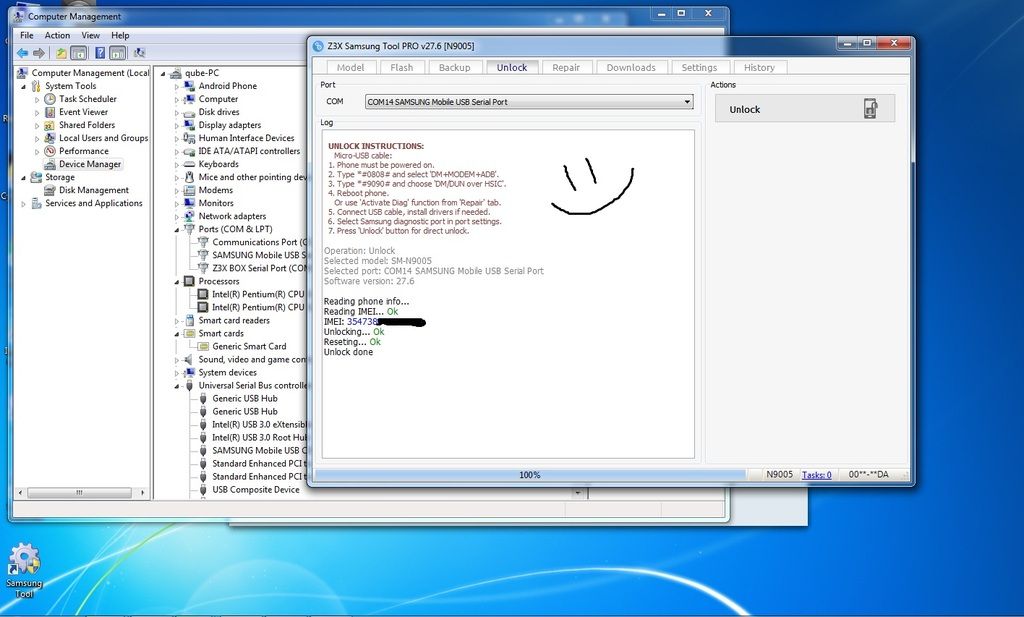This screenshot has height=617, width=1024.
Task: Select Generic Smart Card device
Action: tap(249, 346)
